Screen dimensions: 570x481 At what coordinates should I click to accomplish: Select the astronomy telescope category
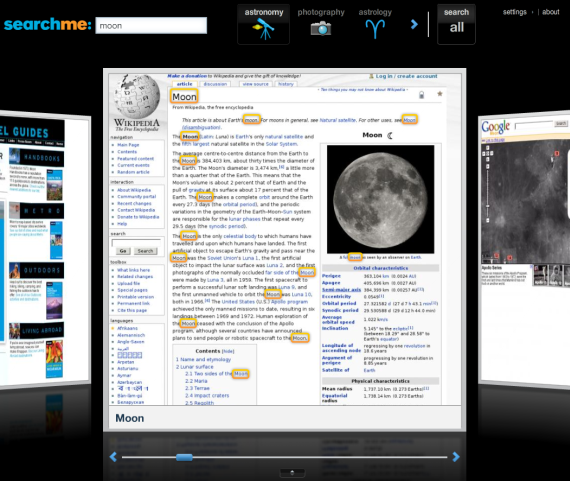click(264, 24)
